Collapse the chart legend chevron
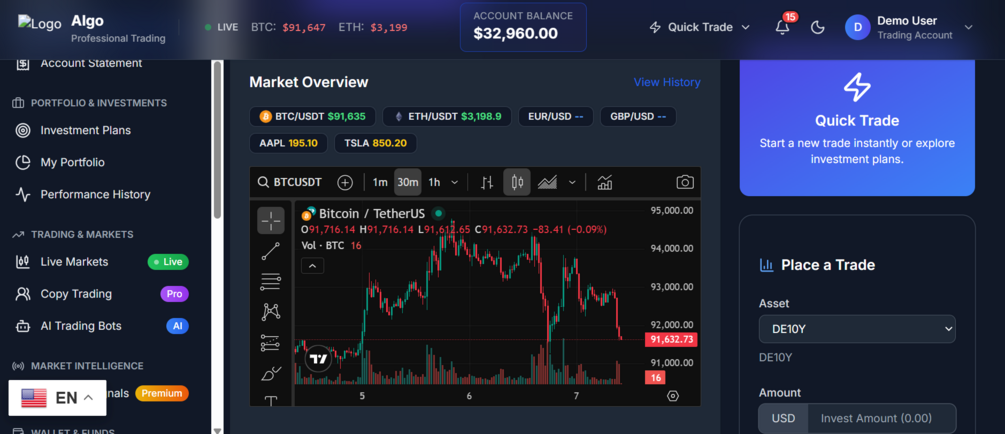Image resolution: width=1005 pixels, height=434 pixels. (x=312, y=265)
